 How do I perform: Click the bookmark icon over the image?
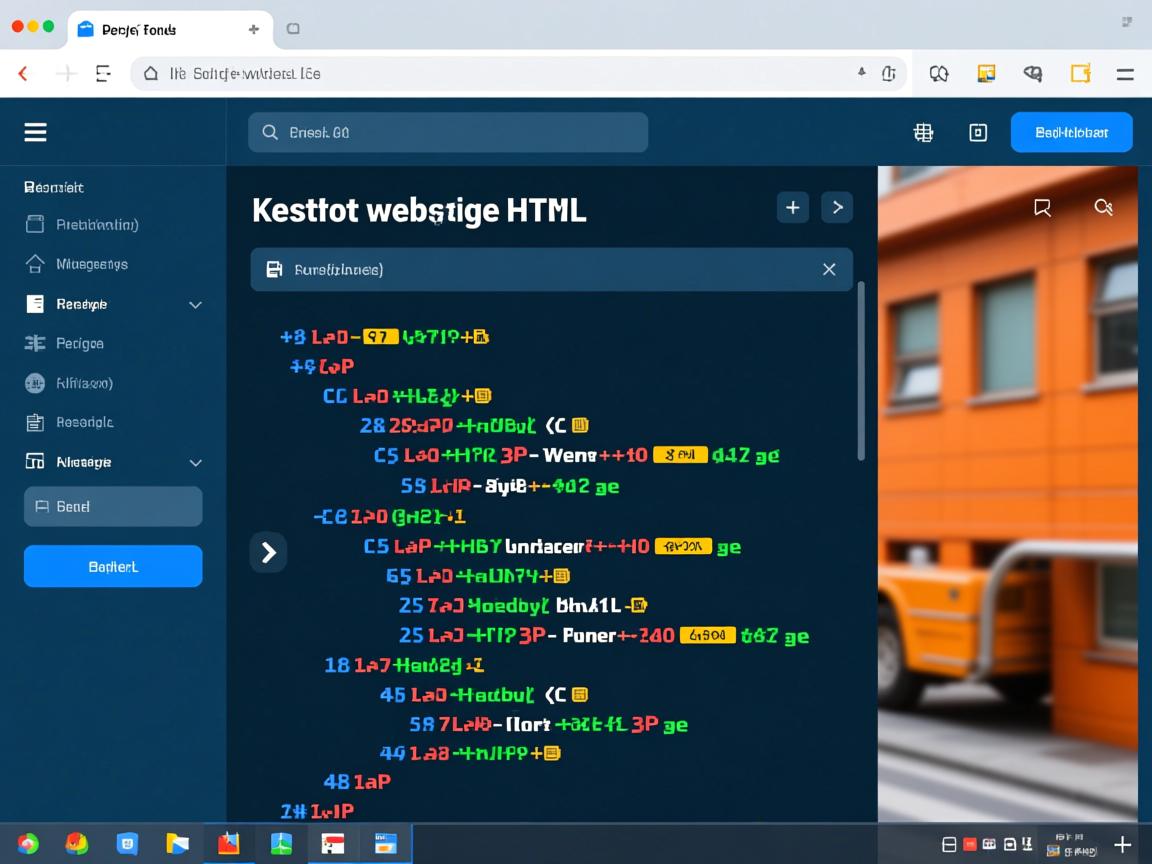(x=1042, y=207)
